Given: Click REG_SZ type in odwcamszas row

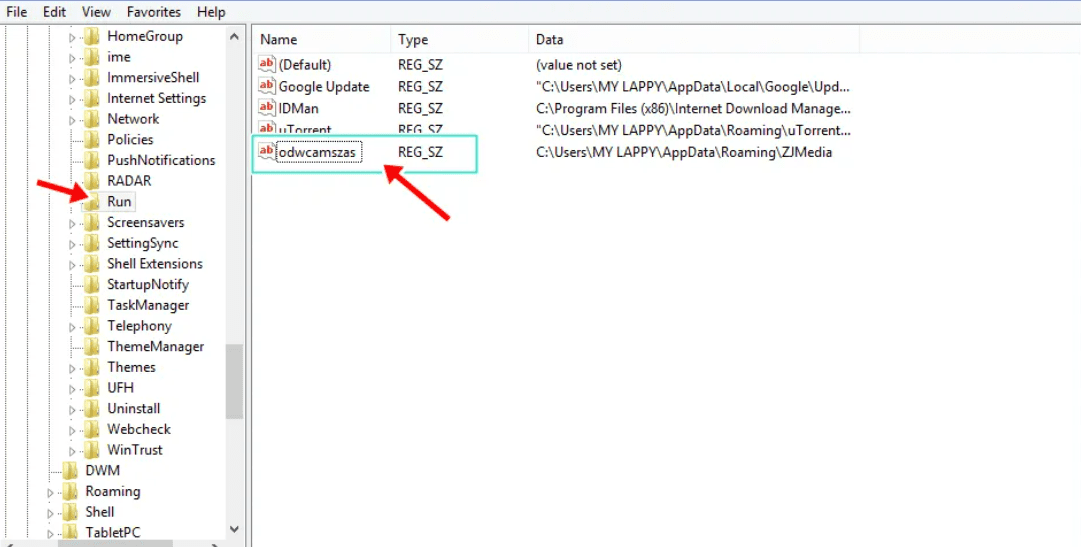Looking at the screenshot, I should pos(421,152).
